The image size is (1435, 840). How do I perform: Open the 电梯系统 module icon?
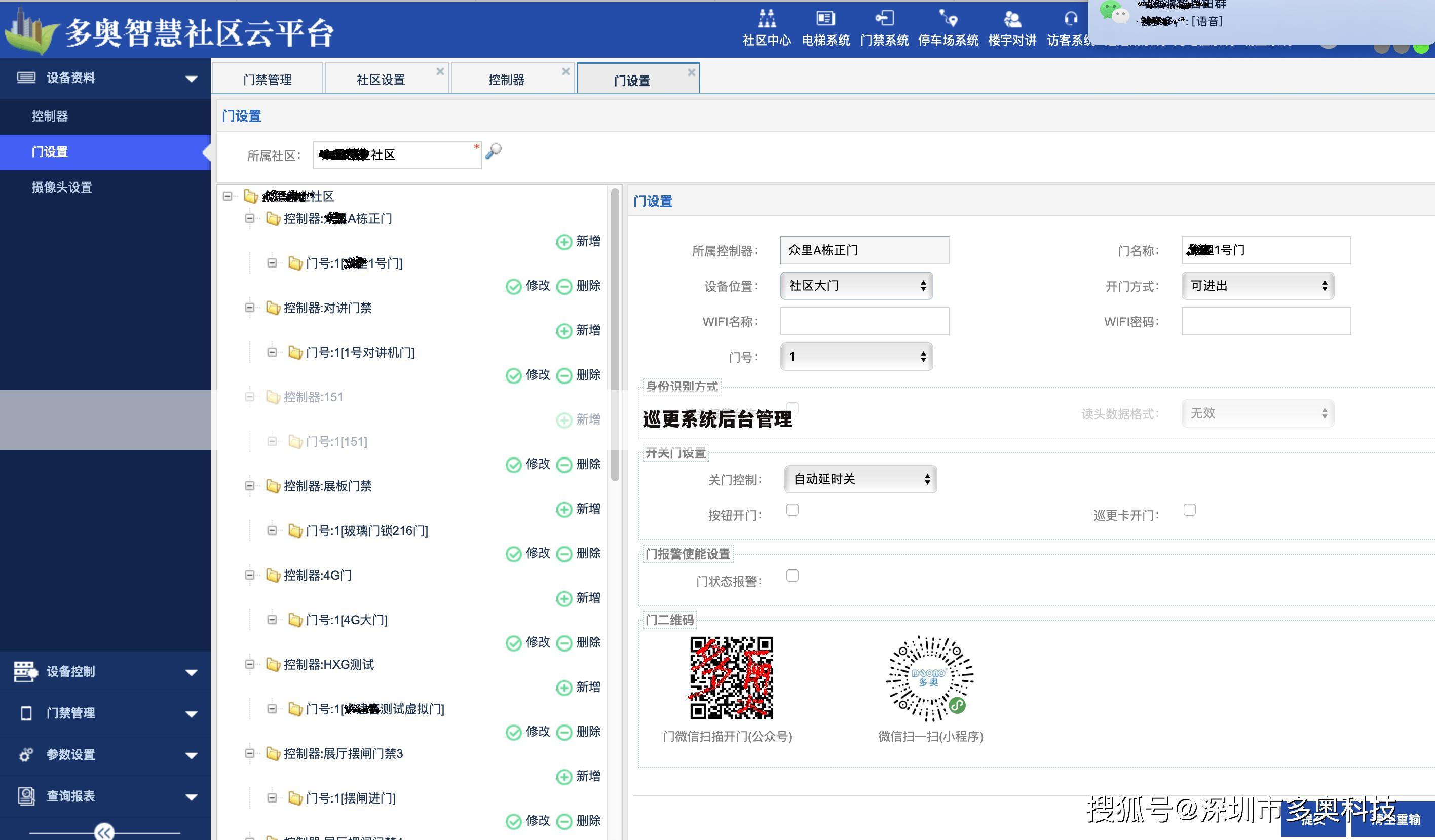825,19
